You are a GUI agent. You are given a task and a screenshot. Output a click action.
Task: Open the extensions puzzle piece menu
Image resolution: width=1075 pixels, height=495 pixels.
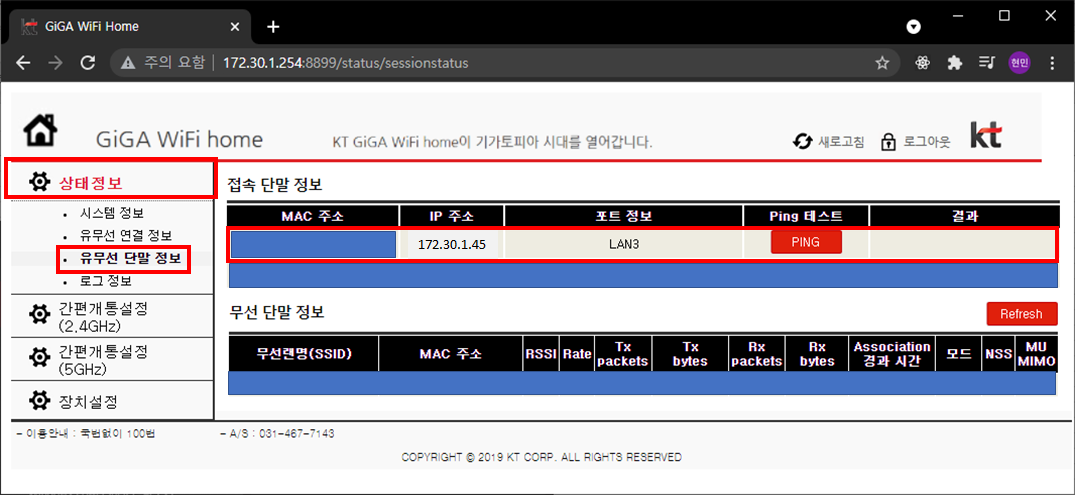(x=954, y=63)
